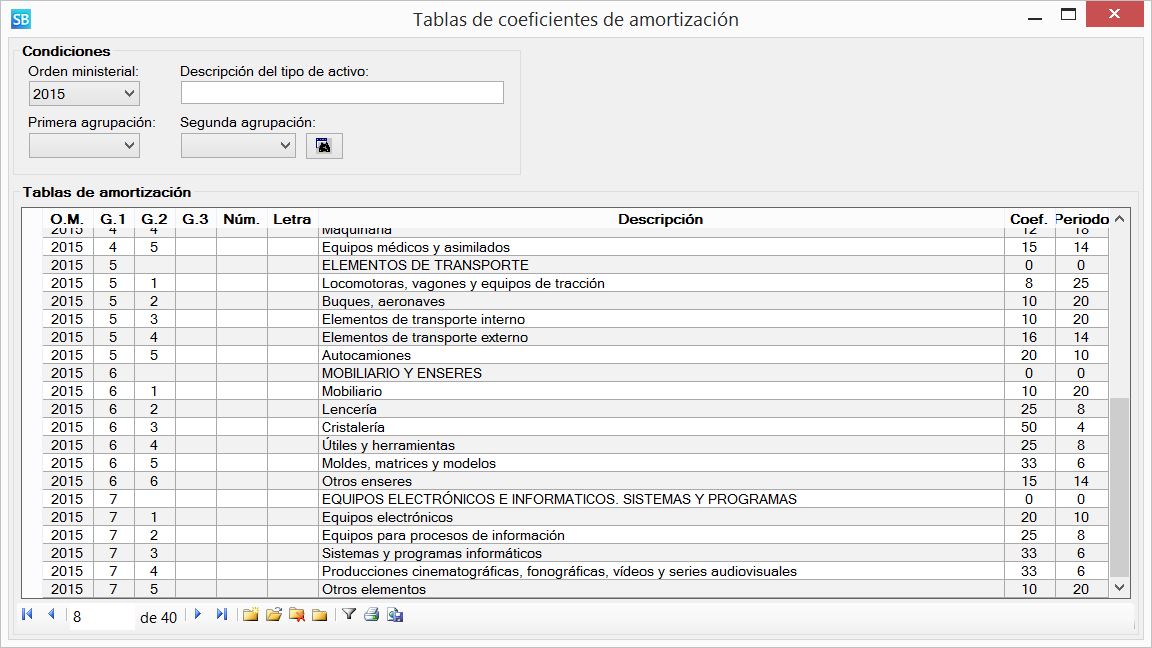Click the search button with binoculars icon

[324, 146]
